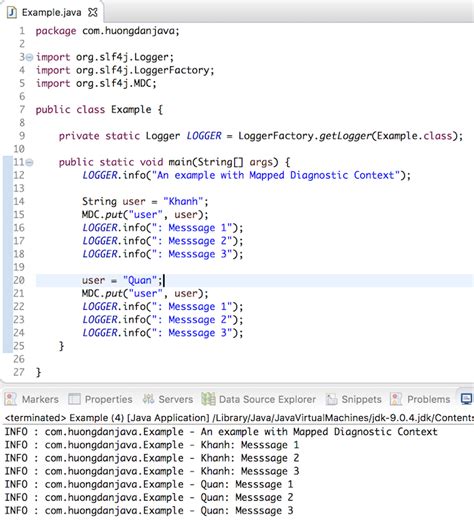
Task: Click line number 9 in gutter
Action: (22, 136)
